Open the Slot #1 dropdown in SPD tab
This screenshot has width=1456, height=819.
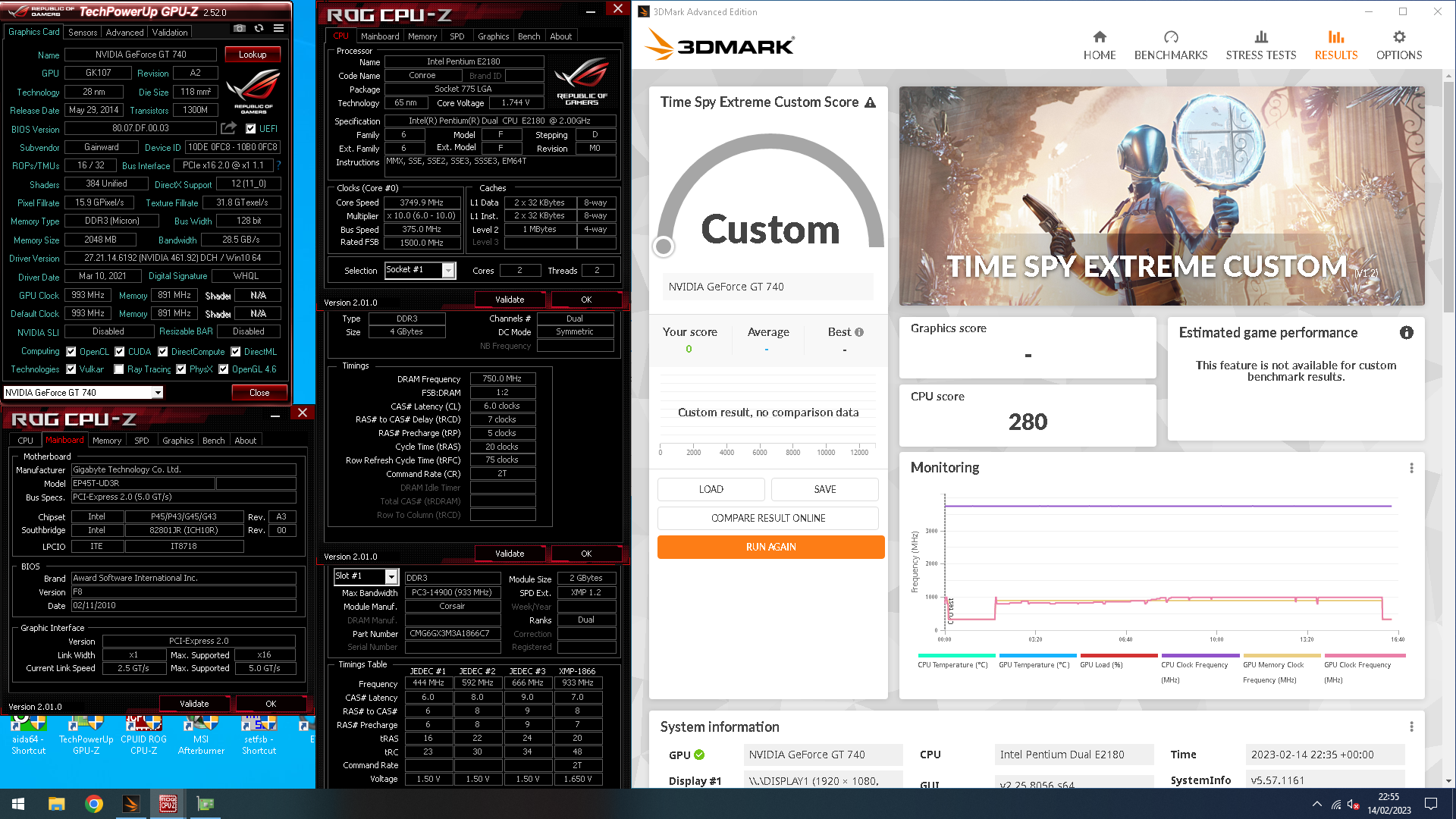click(391, 577)
